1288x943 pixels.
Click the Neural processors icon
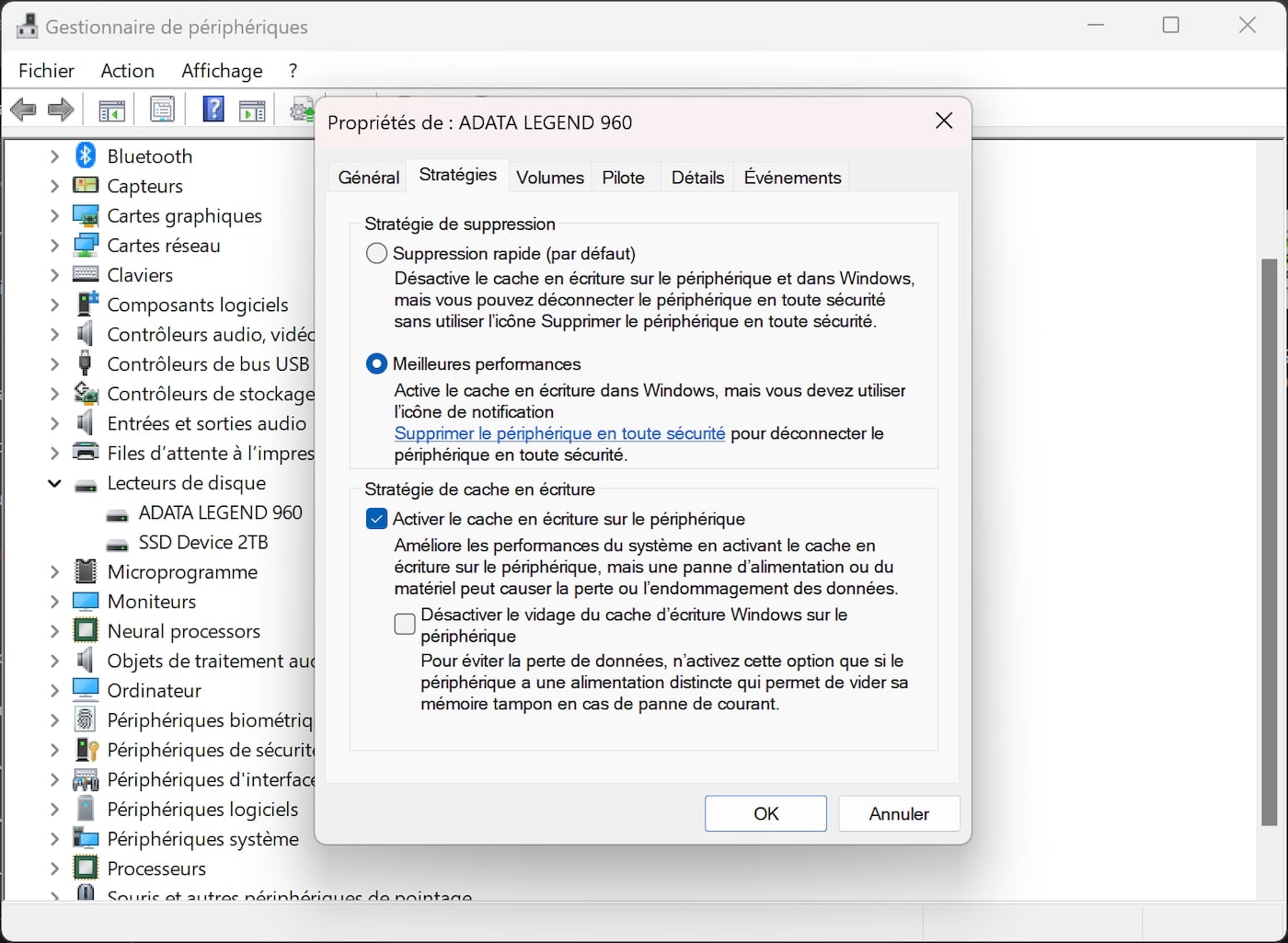coord(86,630)
